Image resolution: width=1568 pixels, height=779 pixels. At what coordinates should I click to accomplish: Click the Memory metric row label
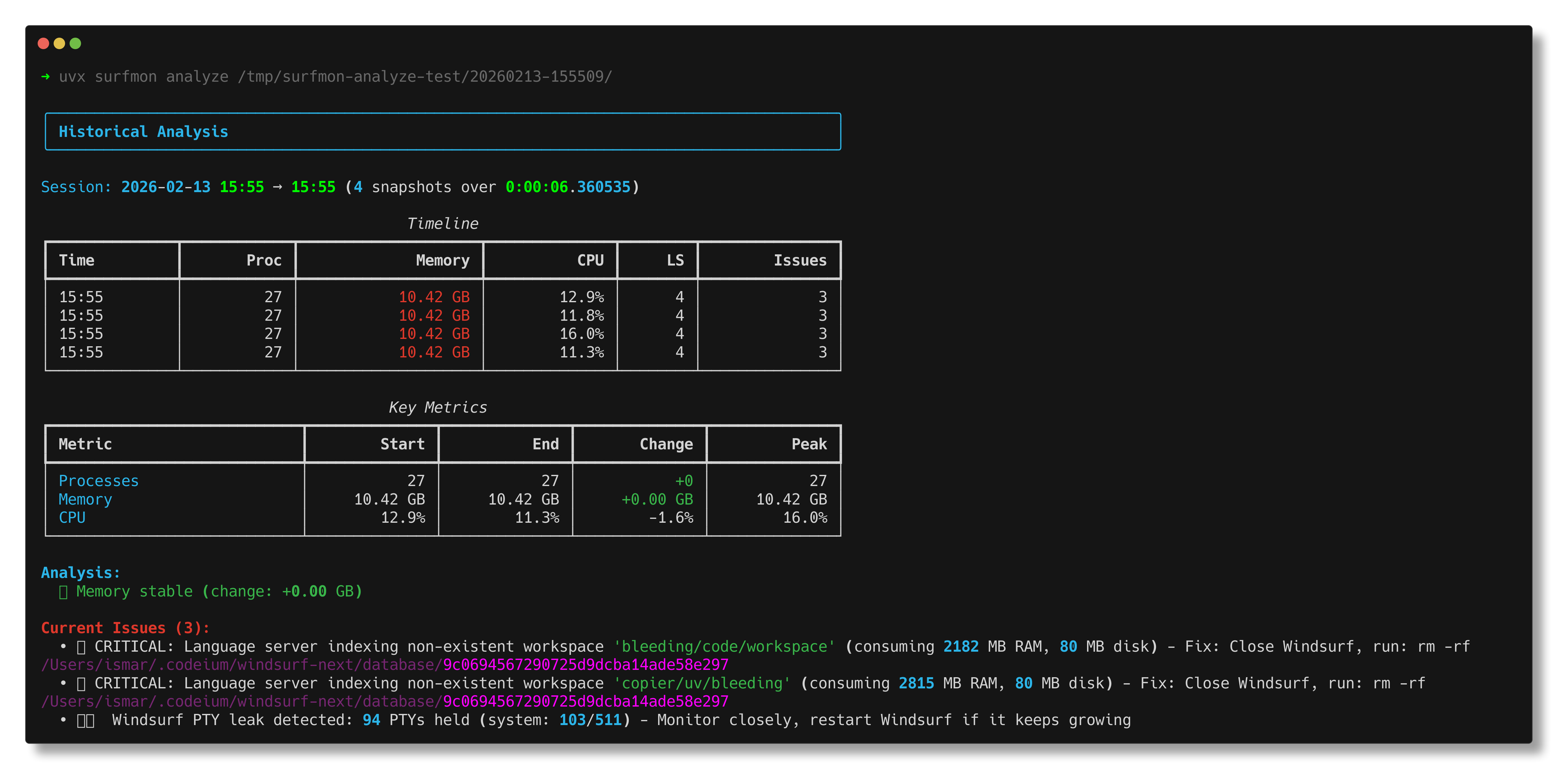(85, 500)
